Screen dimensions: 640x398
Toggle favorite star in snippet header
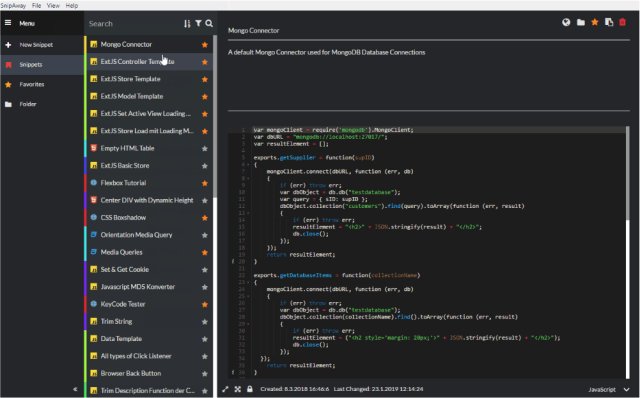coord(595,22)
